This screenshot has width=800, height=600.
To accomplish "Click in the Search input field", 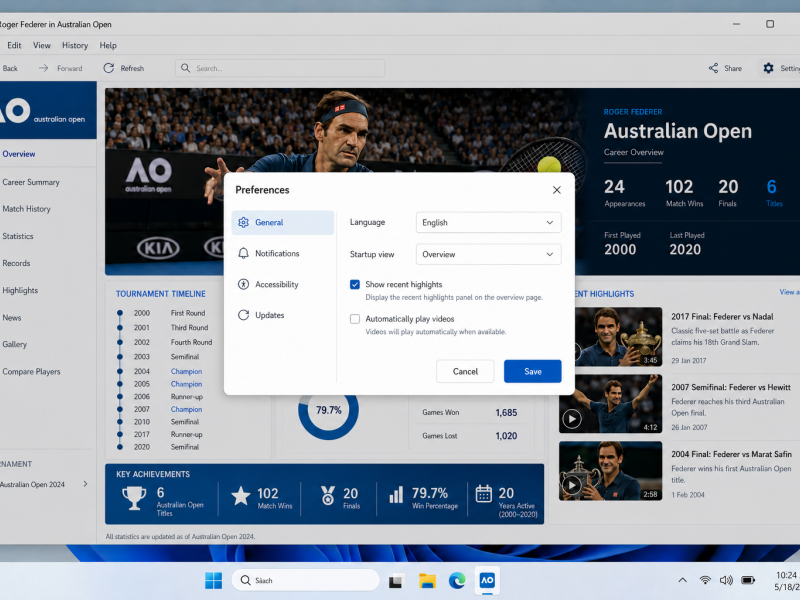I will pos(280,68).
